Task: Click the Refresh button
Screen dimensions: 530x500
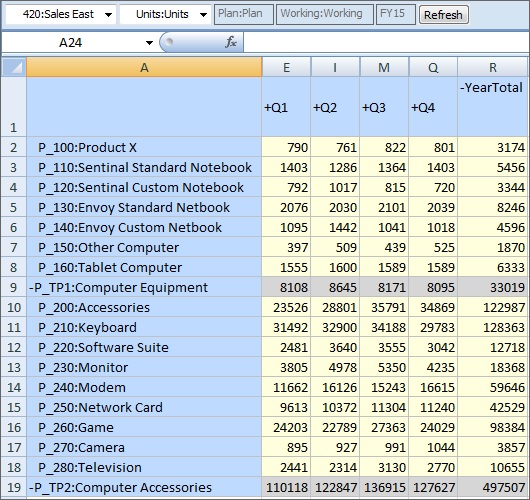Action: (443, 15)
